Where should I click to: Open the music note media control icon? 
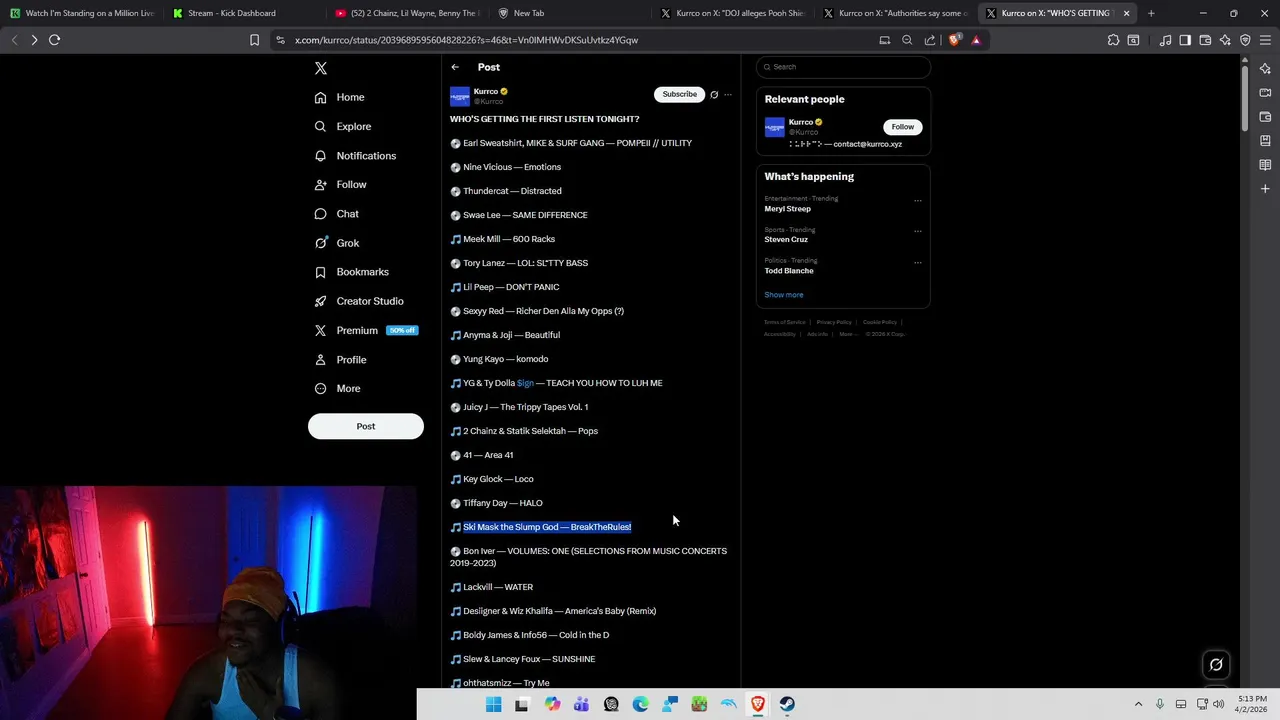pos(1165,40)
